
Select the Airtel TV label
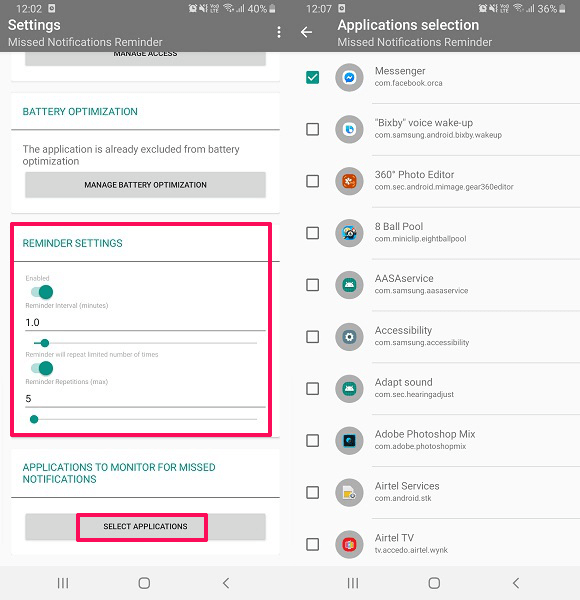click(x=394, y=538)
